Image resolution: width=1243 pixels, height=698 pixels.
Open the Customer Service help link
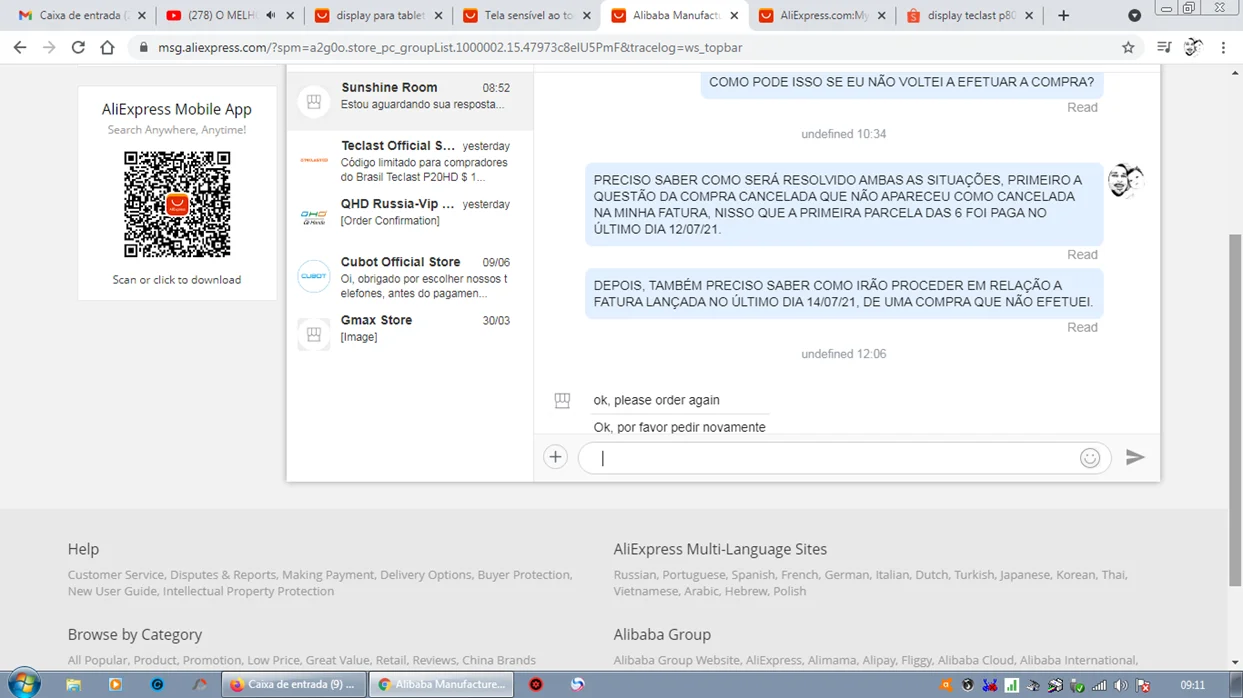pyautogui.click(x=115, y=575)
